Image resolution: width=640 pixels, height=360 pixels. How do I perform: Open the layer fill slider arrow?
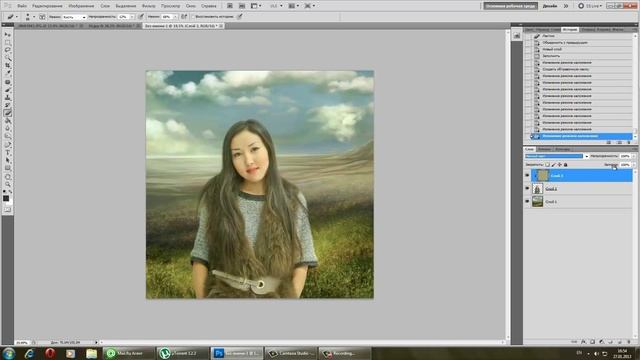click(x=633, y=164)
